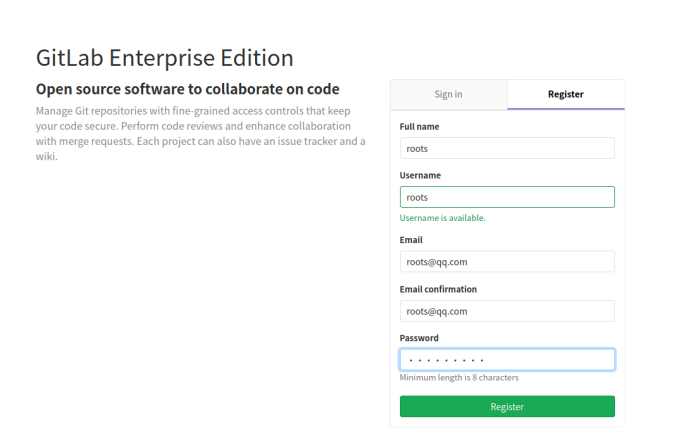Click the "Open source software" subheading
This screenshot has width=692, height=433.
tap(187, 89)
